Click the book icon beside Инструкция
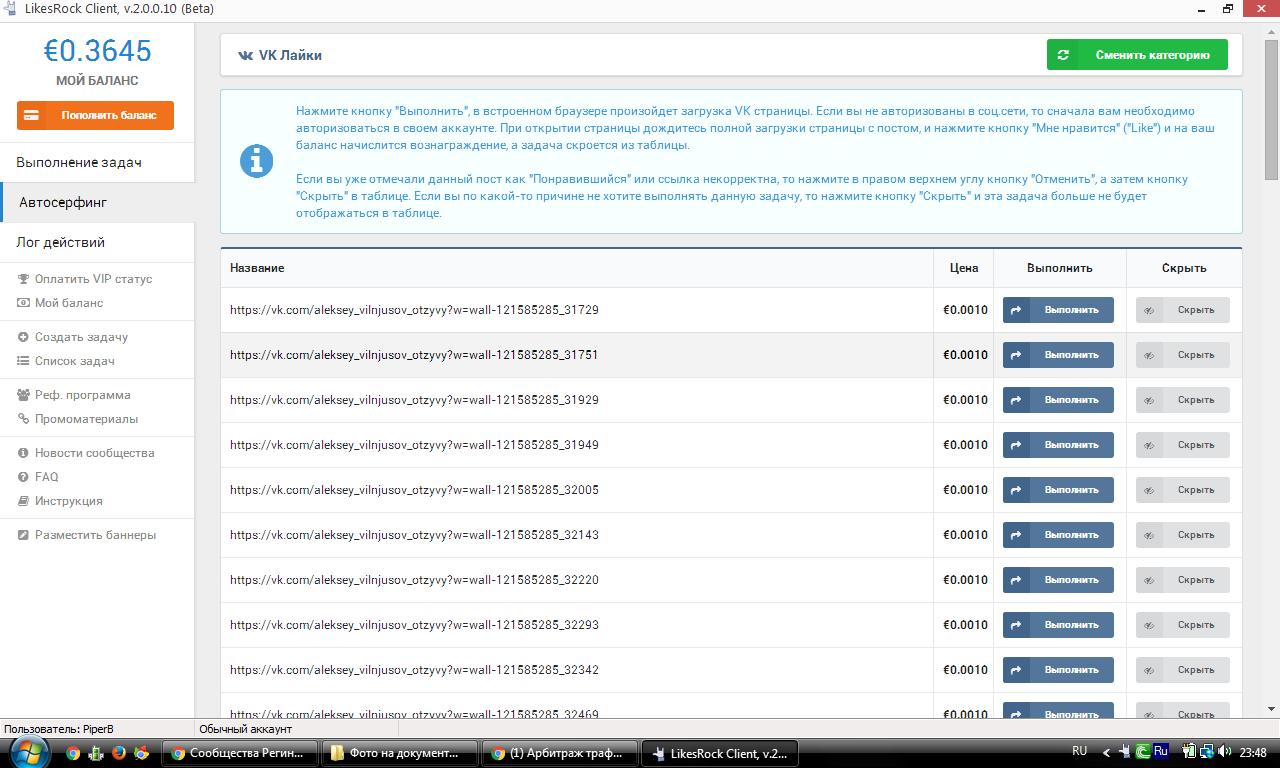The height and width of the screenshot is (768, 1280). click(x=24, y=501)
